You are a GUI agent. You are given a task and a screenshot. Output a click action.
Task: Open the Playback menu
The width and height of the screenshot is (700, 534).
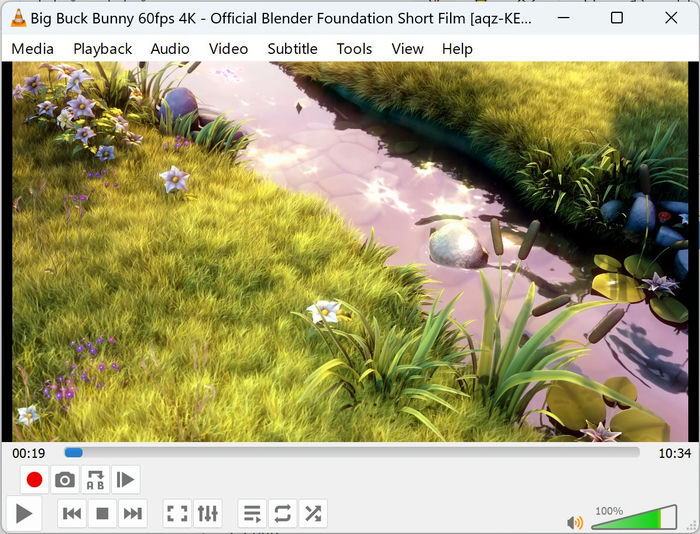(x=103, y=49)
